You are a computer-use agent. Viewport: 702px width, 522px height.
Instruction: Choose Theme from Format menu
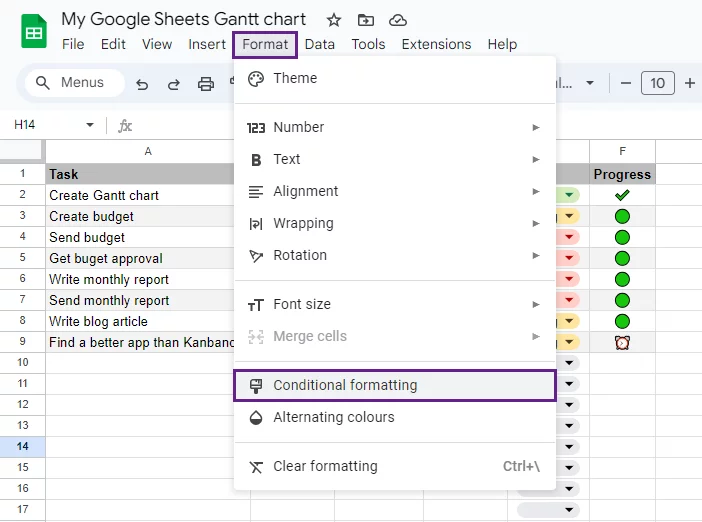click(395, 78)
